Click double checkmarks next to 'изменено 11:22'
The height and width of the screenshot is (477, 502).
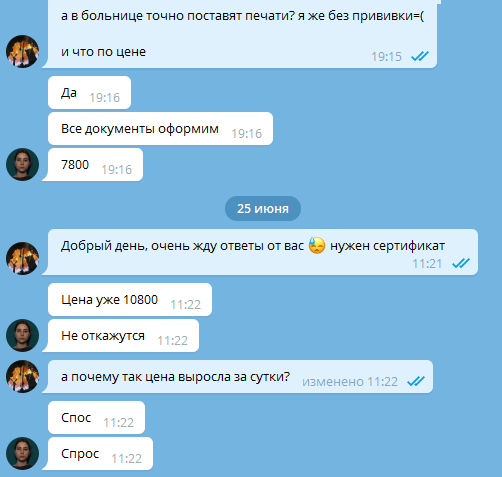[x=416, y=381]
